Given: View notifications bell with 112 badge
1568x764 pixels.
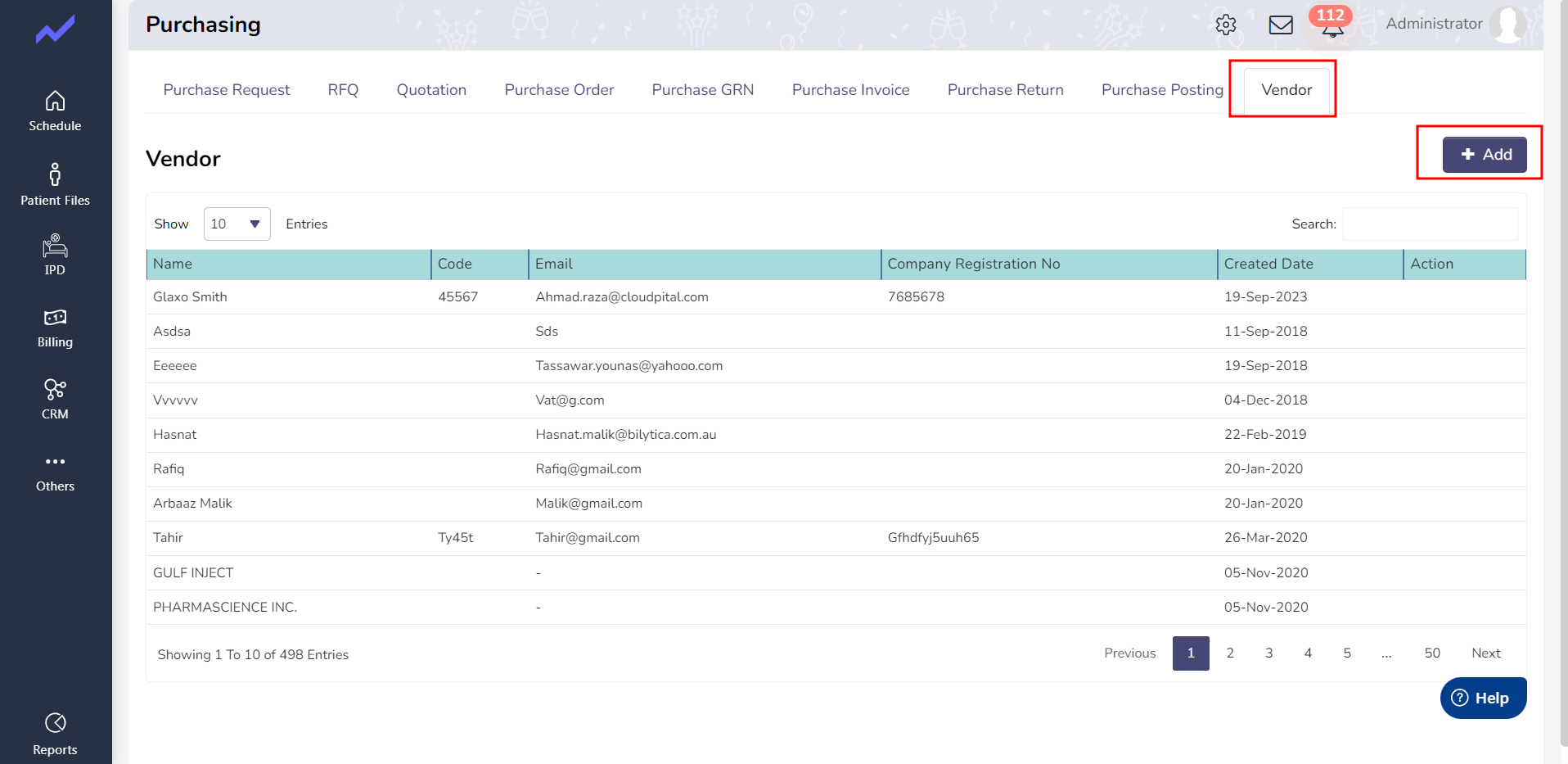Looking at the screenshot, I should pos(1331,23).
